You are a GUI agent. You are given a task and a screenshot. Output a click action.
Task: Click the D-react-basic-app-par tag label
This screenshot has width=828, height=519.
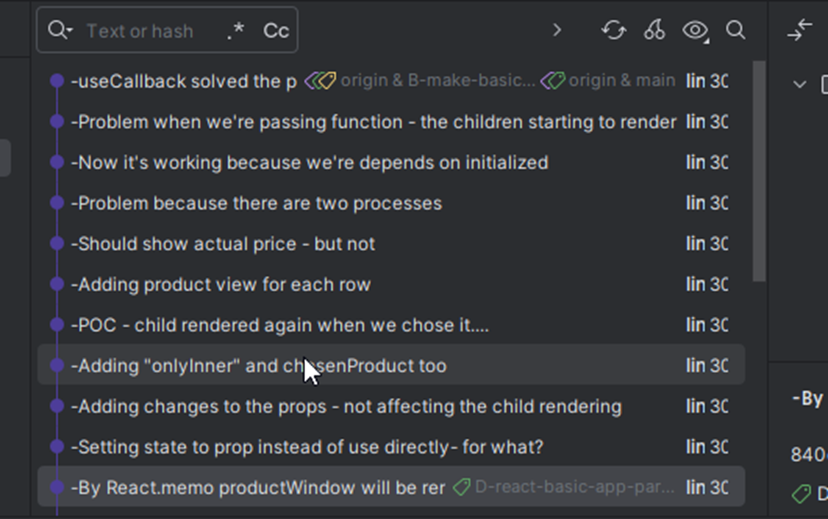tap(564, 487)
